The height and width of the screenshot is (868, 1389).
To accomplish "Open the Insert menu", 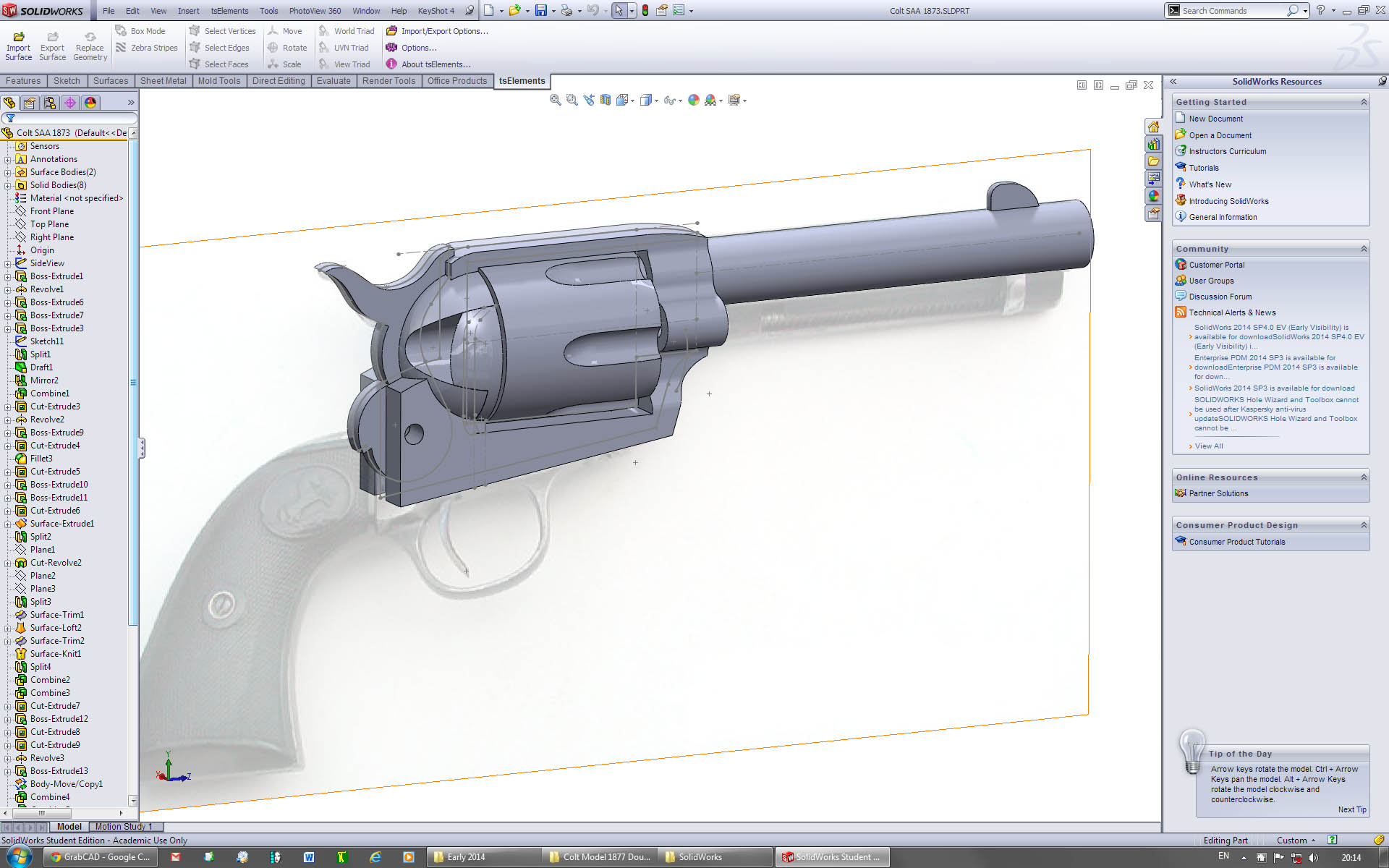I will click(189, 11).
